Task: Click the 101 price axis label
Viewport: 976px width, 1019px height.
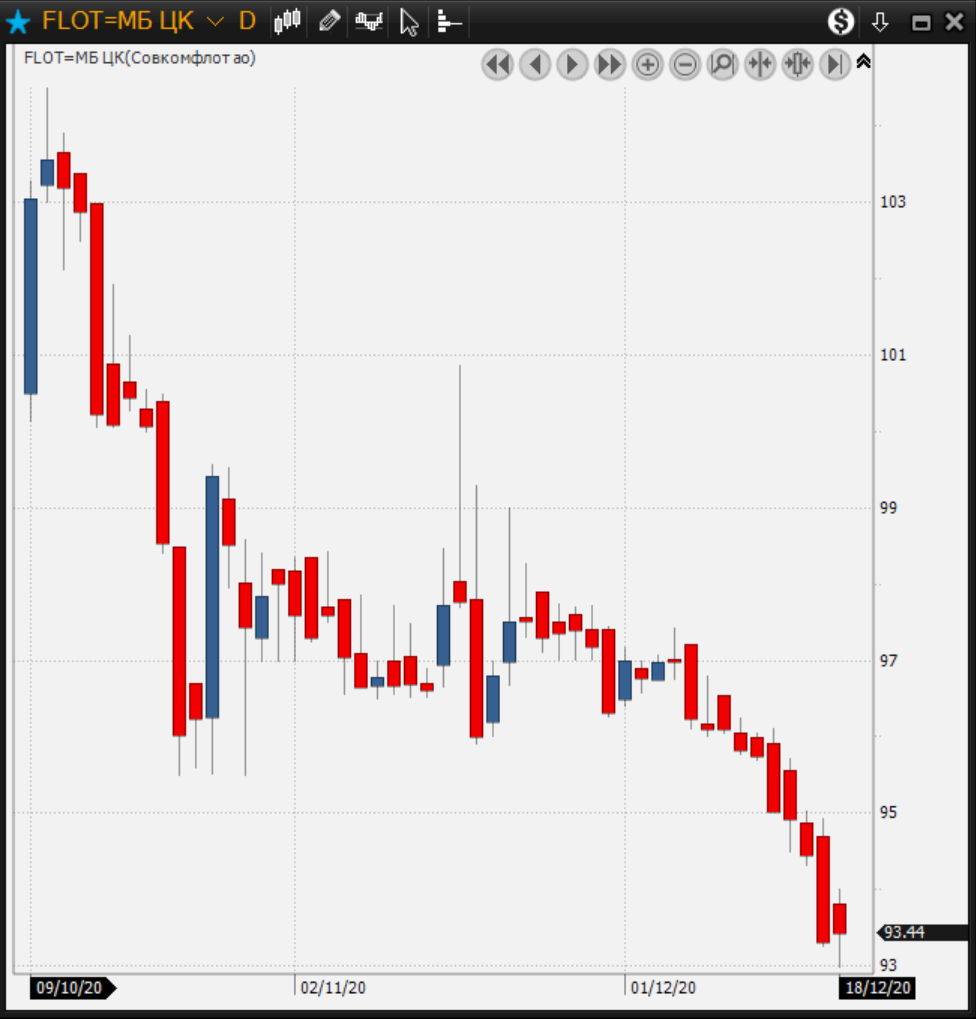Action: click(893, 355)
